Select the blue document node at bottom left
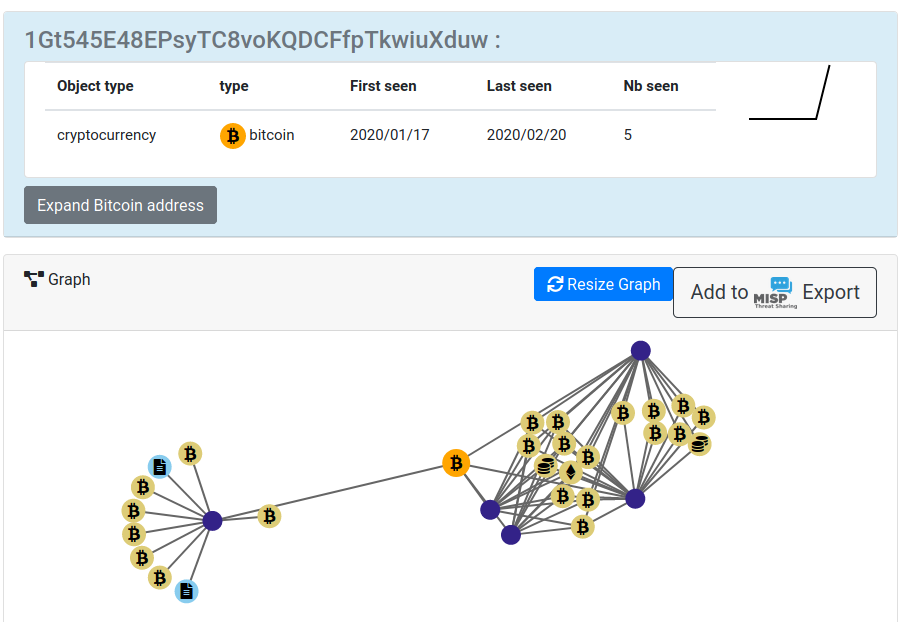 click(x=186, y=591)
